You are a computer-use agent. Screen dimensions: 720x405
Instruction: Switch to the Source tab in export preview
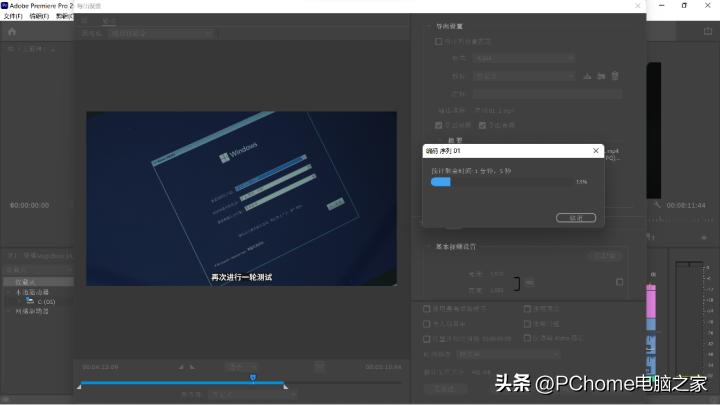[84, 21]
